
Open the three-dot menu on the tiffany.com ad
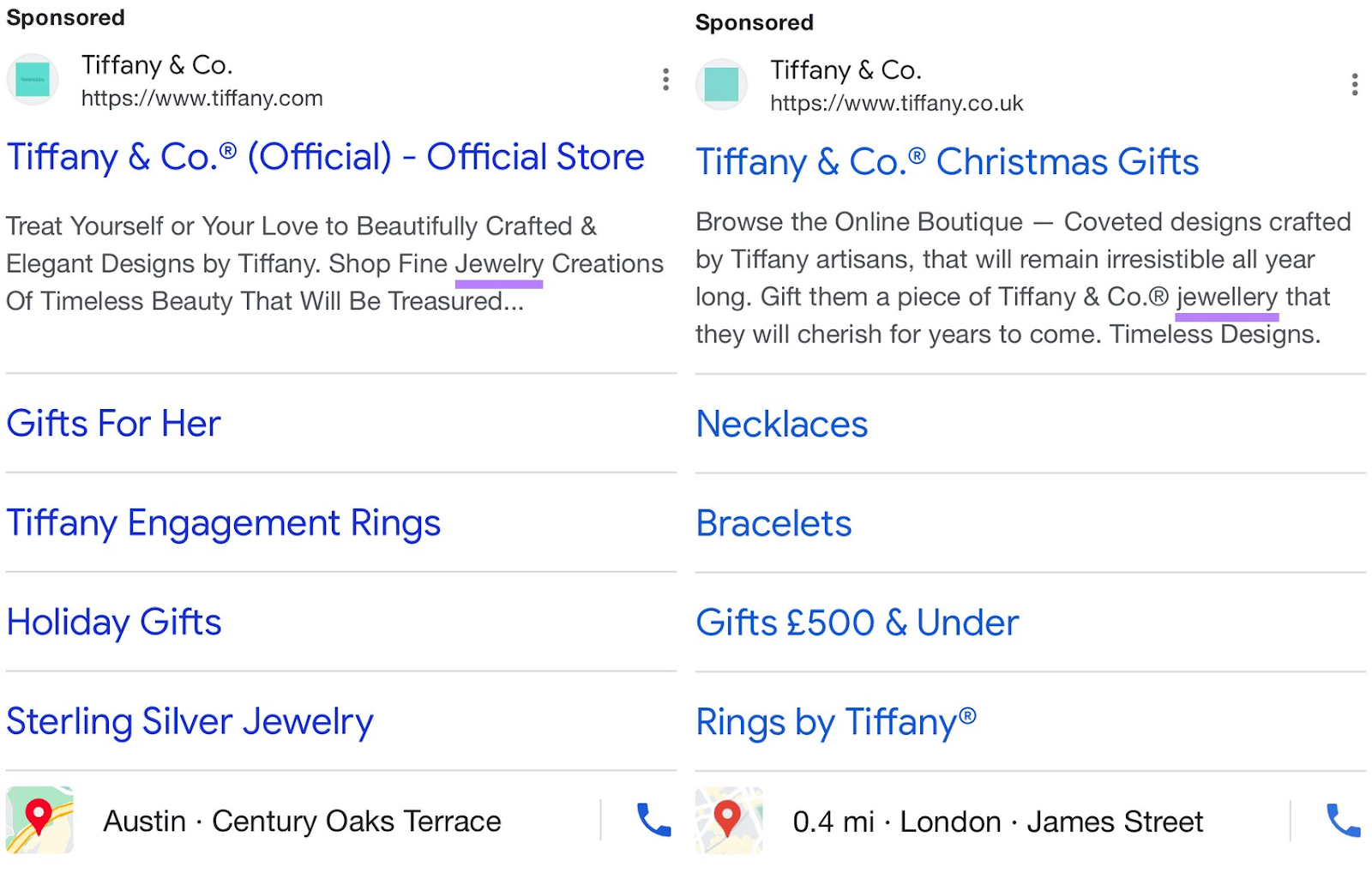[665, 80]
